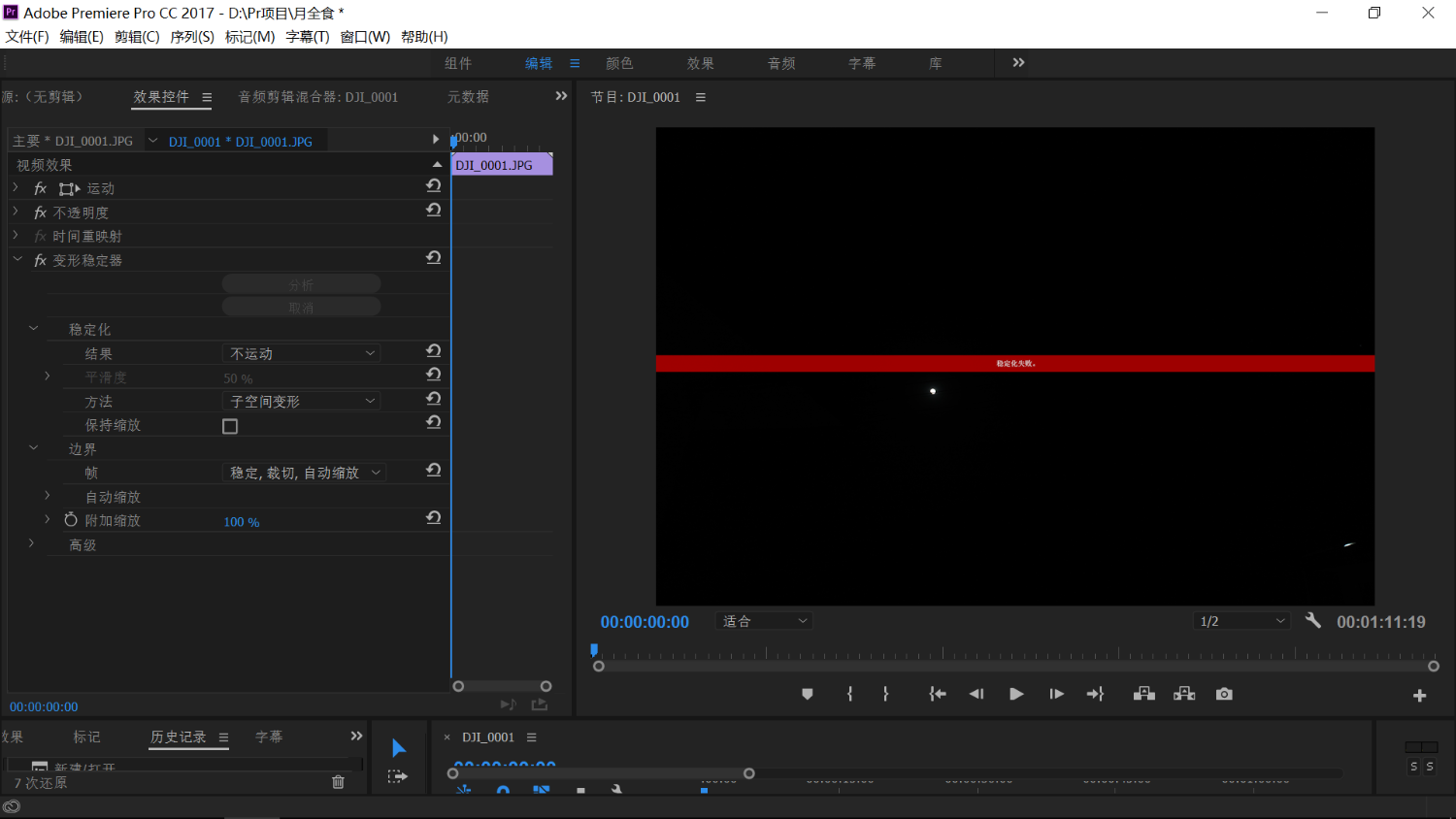Toggle the 运动 fx effect switch
The height and width of the screenshot is (819, 1456).
pos(40,188)
